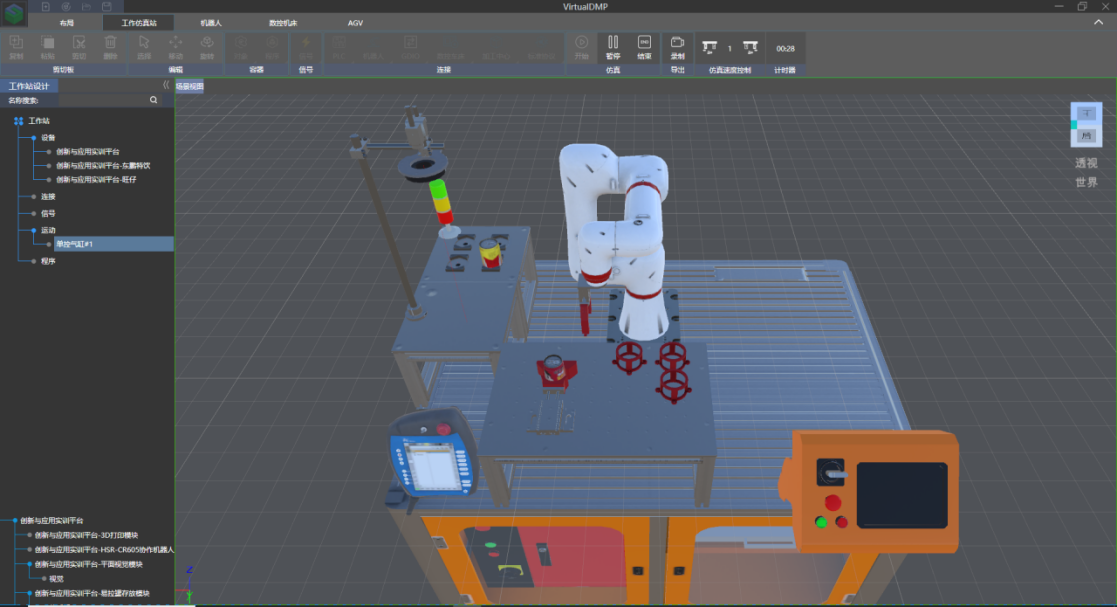Switch to the AGV tab
The height and width of the screenshot is (607, 1117).
click(x=355, y=23)
